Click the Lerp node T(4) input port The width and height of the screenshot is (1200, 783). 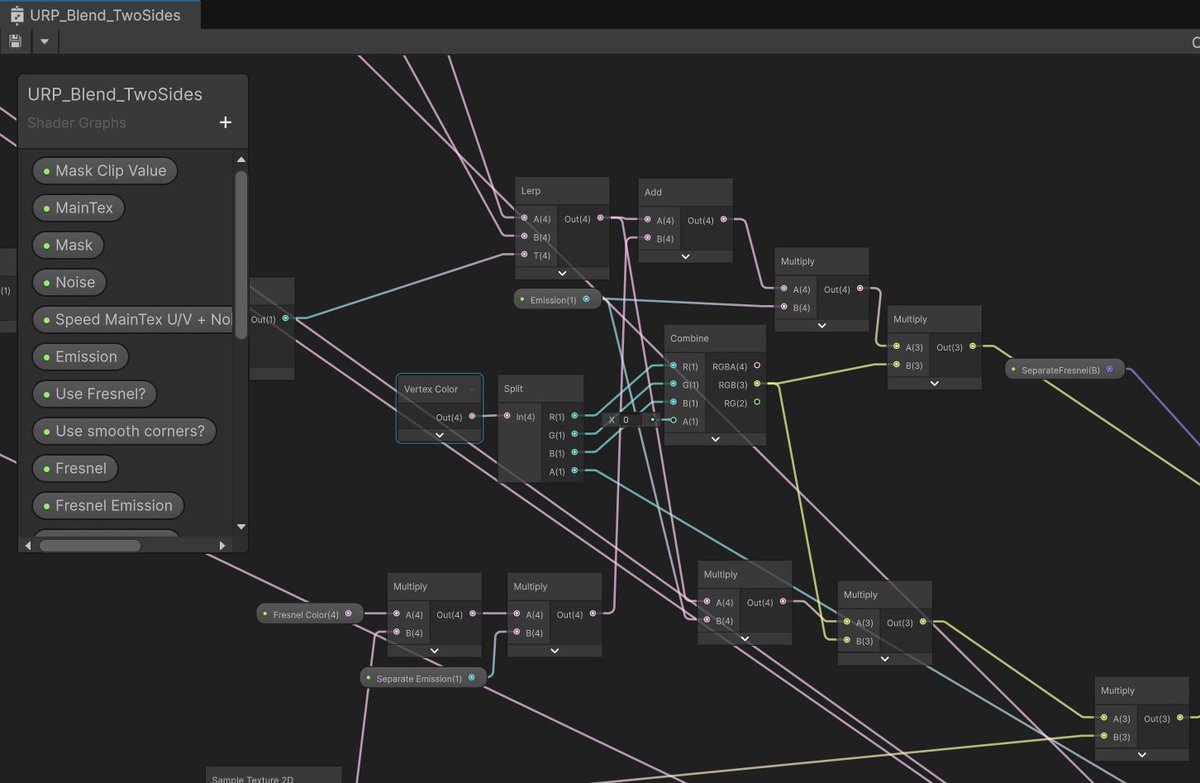524,255
